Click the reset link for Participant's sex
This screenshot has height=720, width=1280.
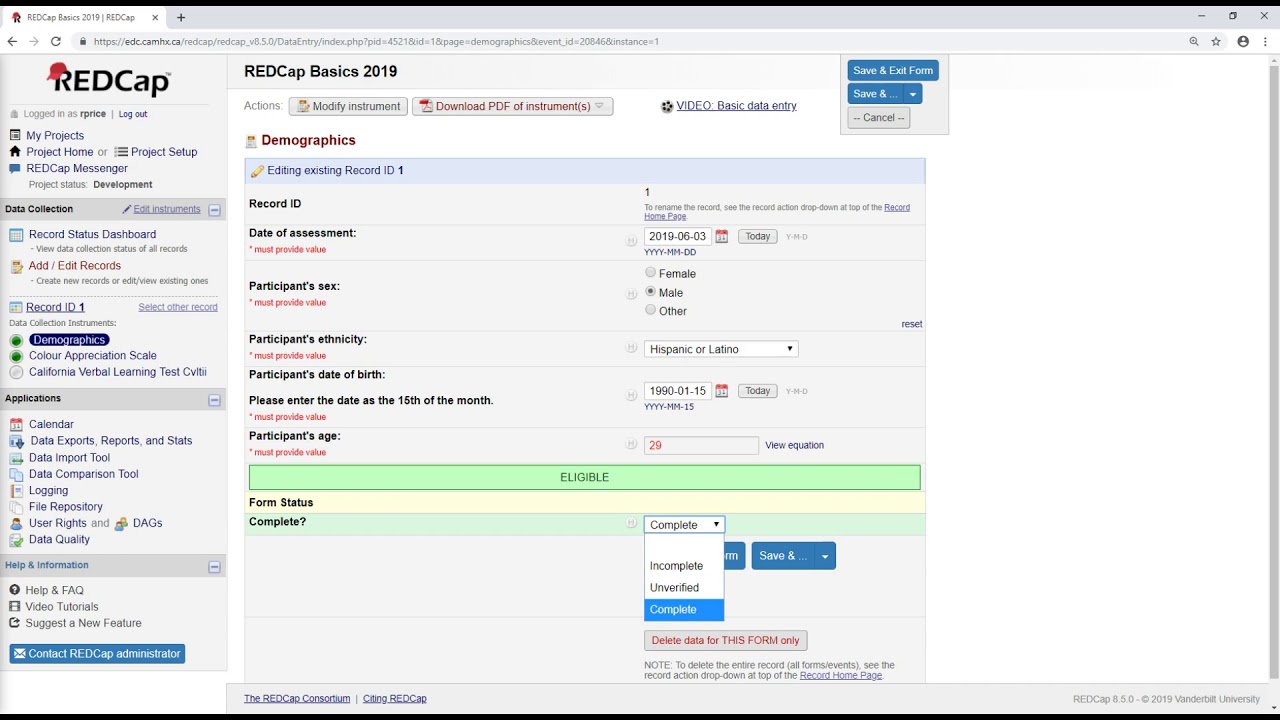pos(912,324)
